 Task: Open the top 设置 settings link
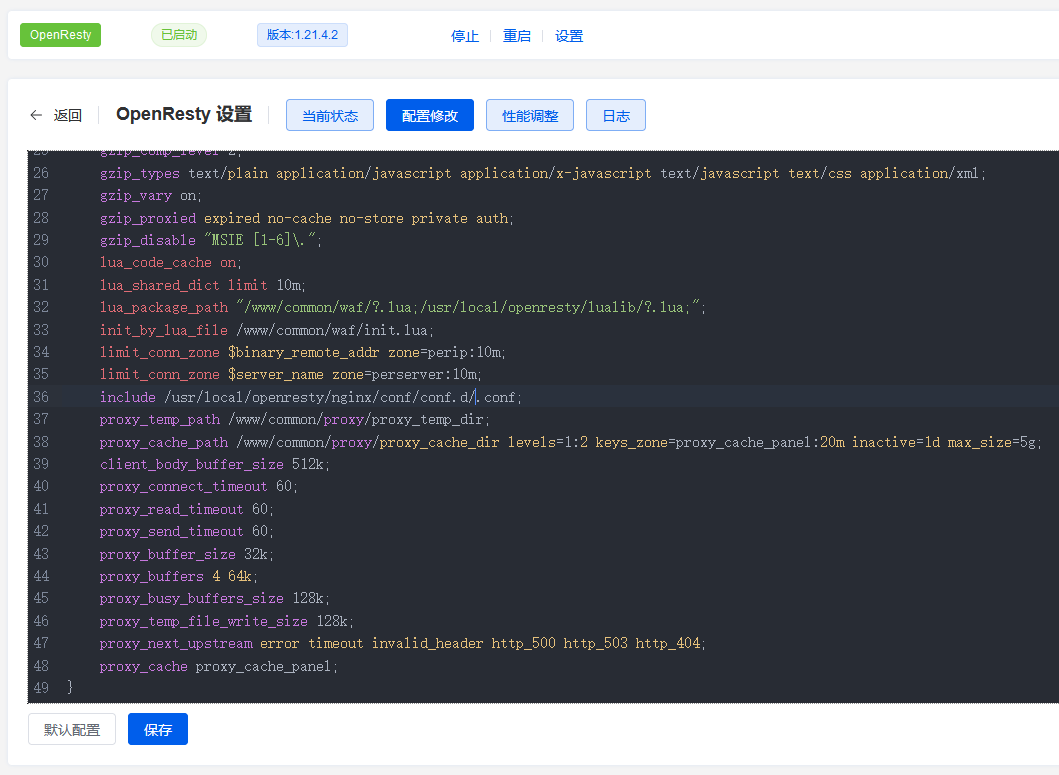coord(569,35)
